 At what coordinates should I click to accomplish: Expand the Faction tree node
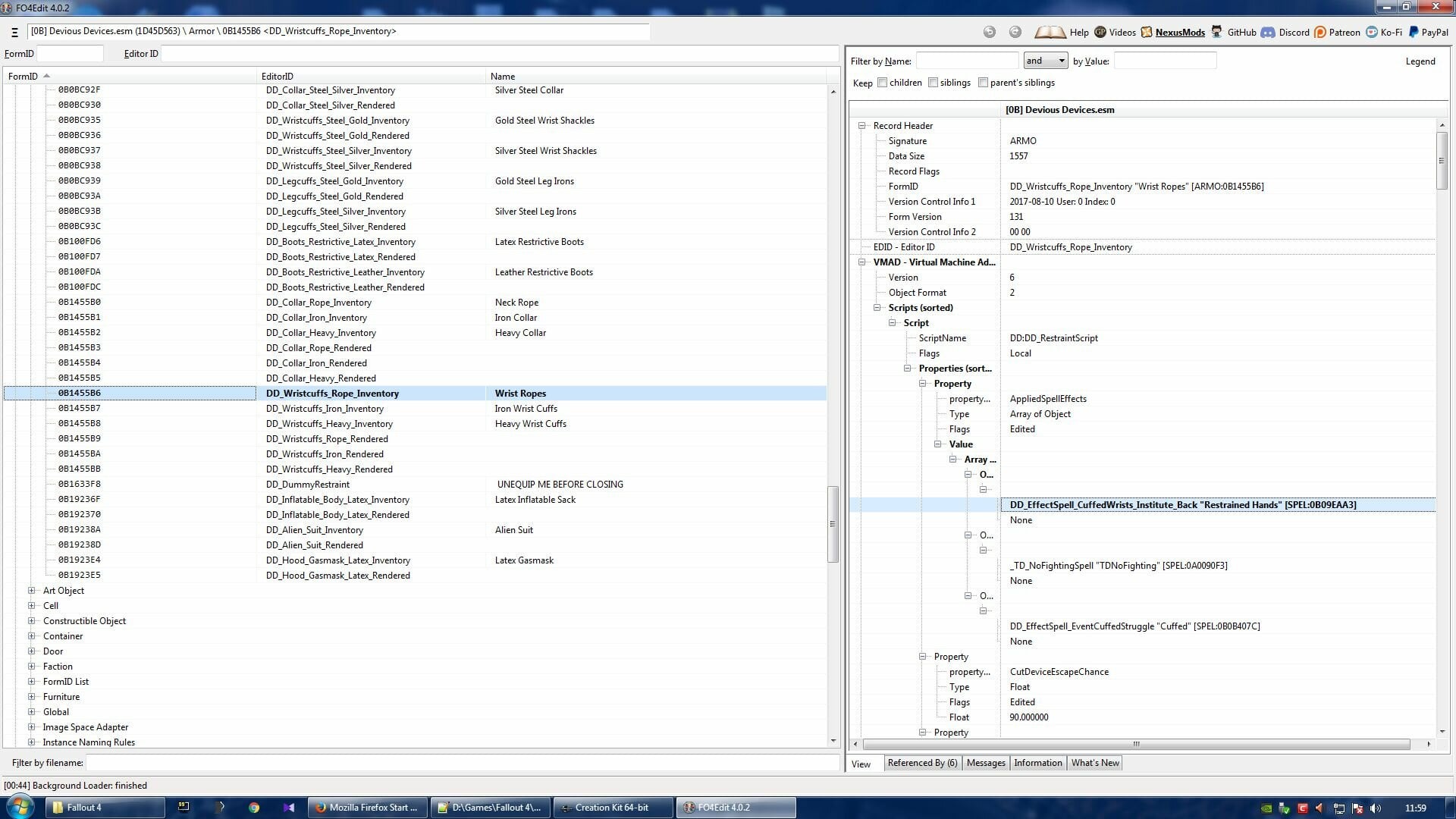[31, 667]
